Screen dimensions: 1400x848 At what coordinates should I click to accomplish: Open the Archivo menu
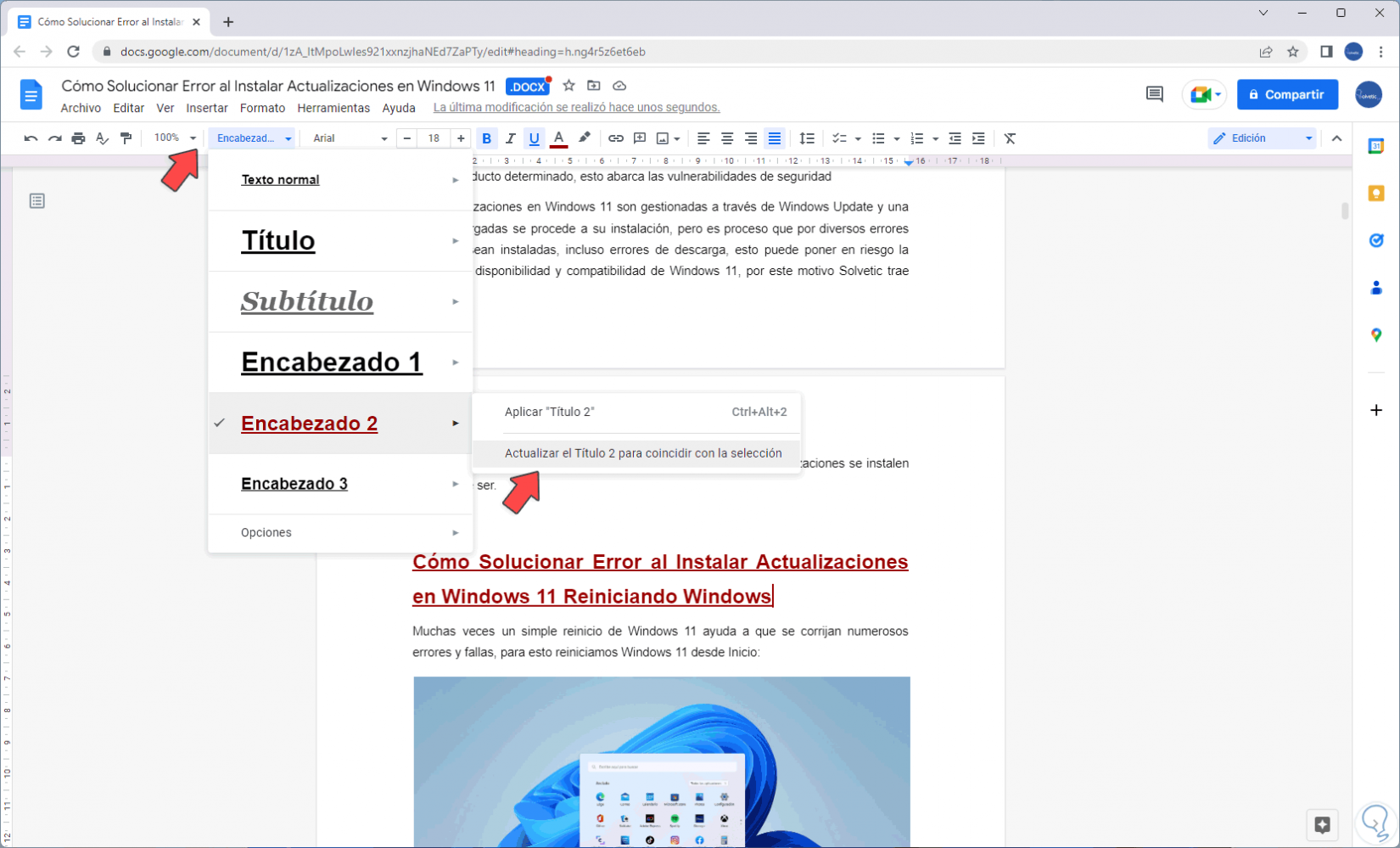[81, 108]
